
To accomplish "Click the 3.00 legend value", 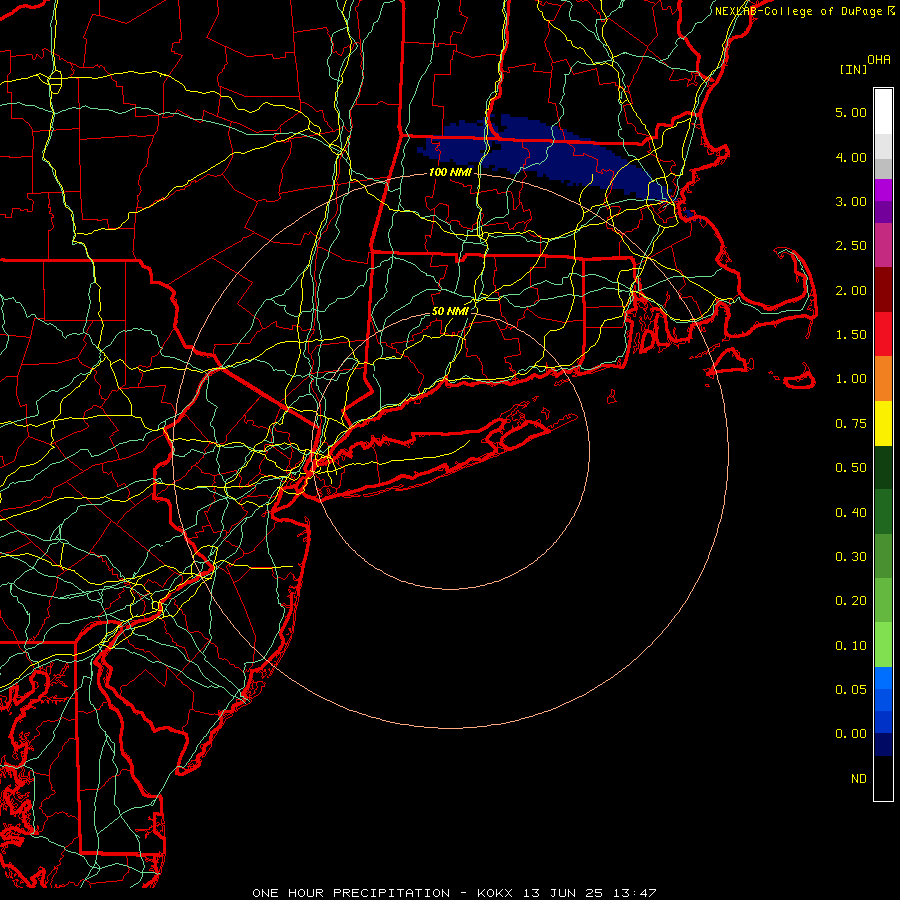I will (x=851, y=201).
